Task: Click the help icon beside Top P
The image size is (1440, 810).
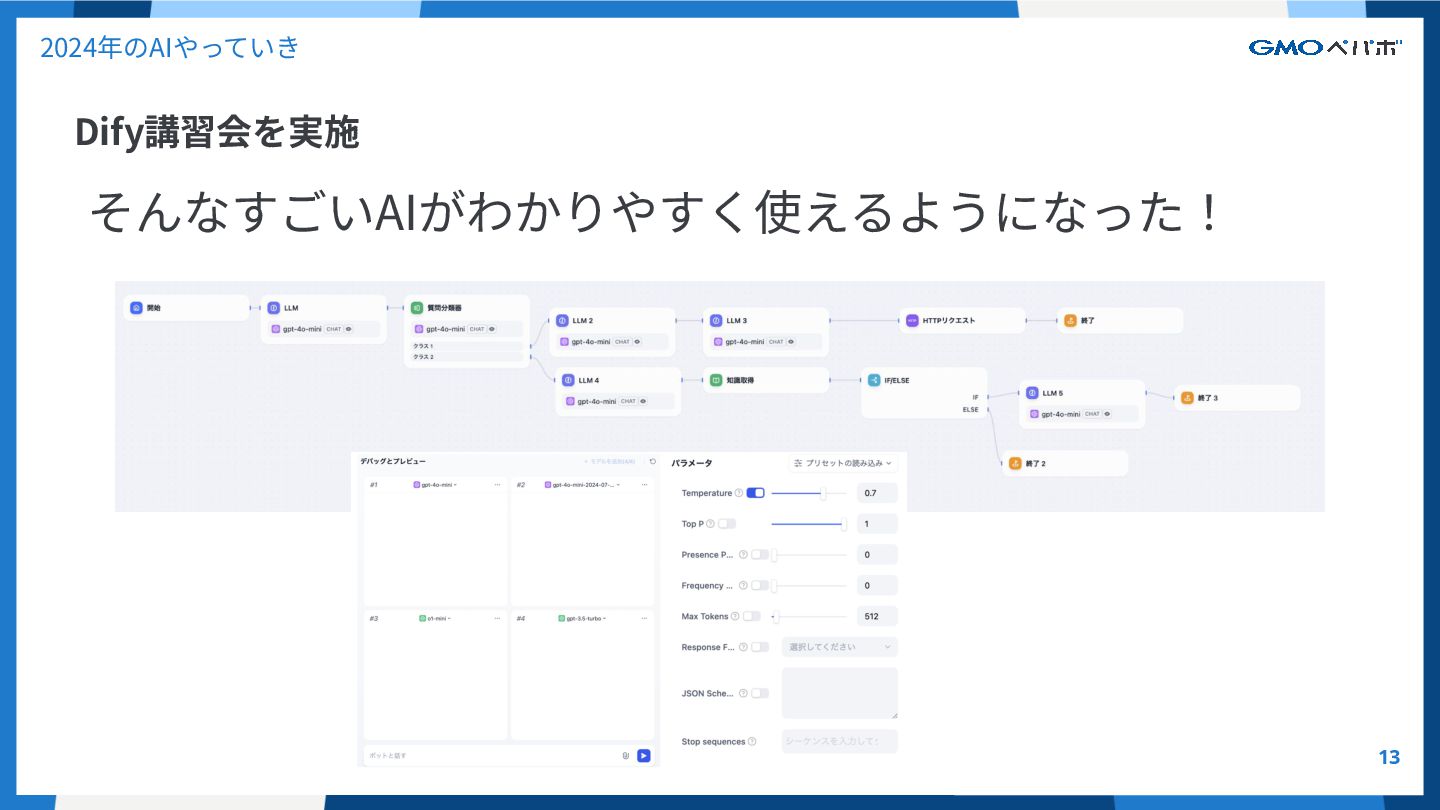Action: (x=710, y=524)
